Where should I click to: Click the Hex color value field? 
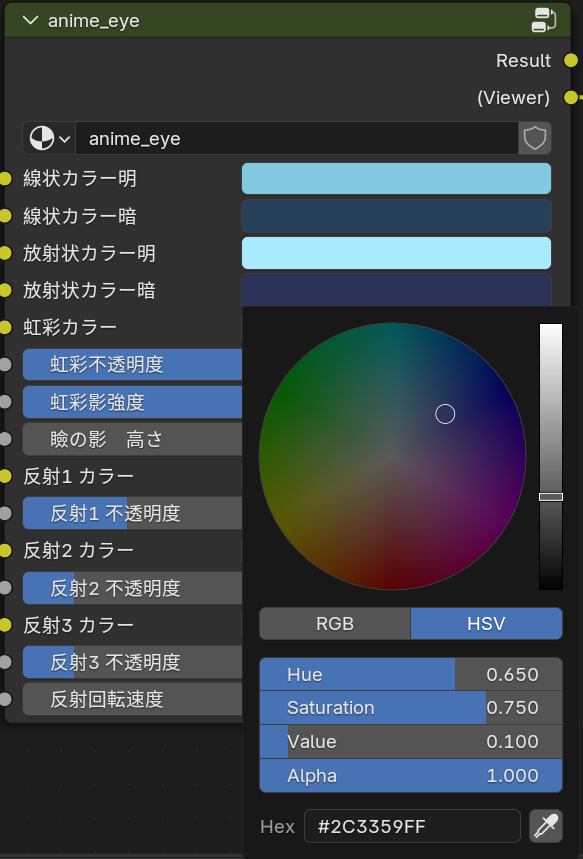pyautogui.click(x=412, y=826)
